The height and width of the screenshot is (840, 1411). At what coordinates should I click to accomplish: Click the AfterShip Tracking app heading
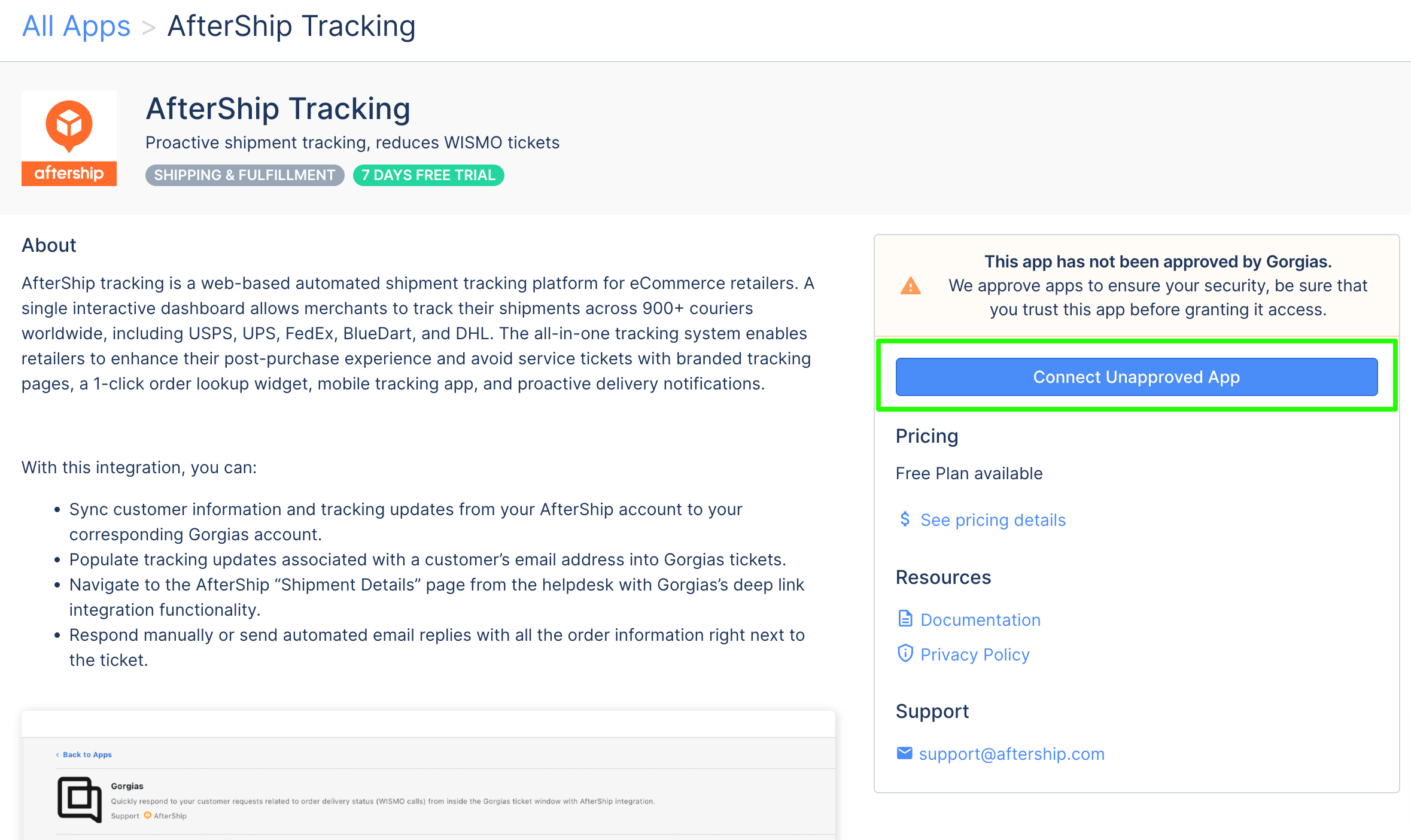(278, 109)
